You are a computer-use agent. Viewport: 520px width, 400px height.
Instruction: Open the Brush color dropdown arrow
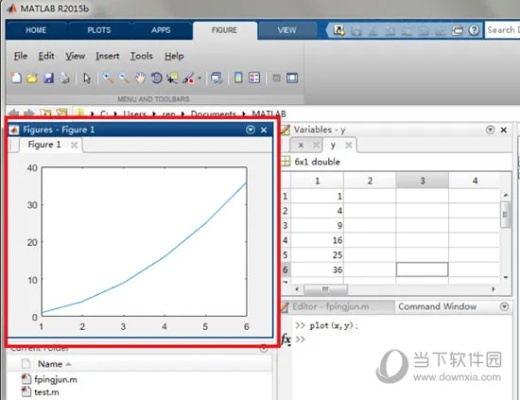[200, 78]
